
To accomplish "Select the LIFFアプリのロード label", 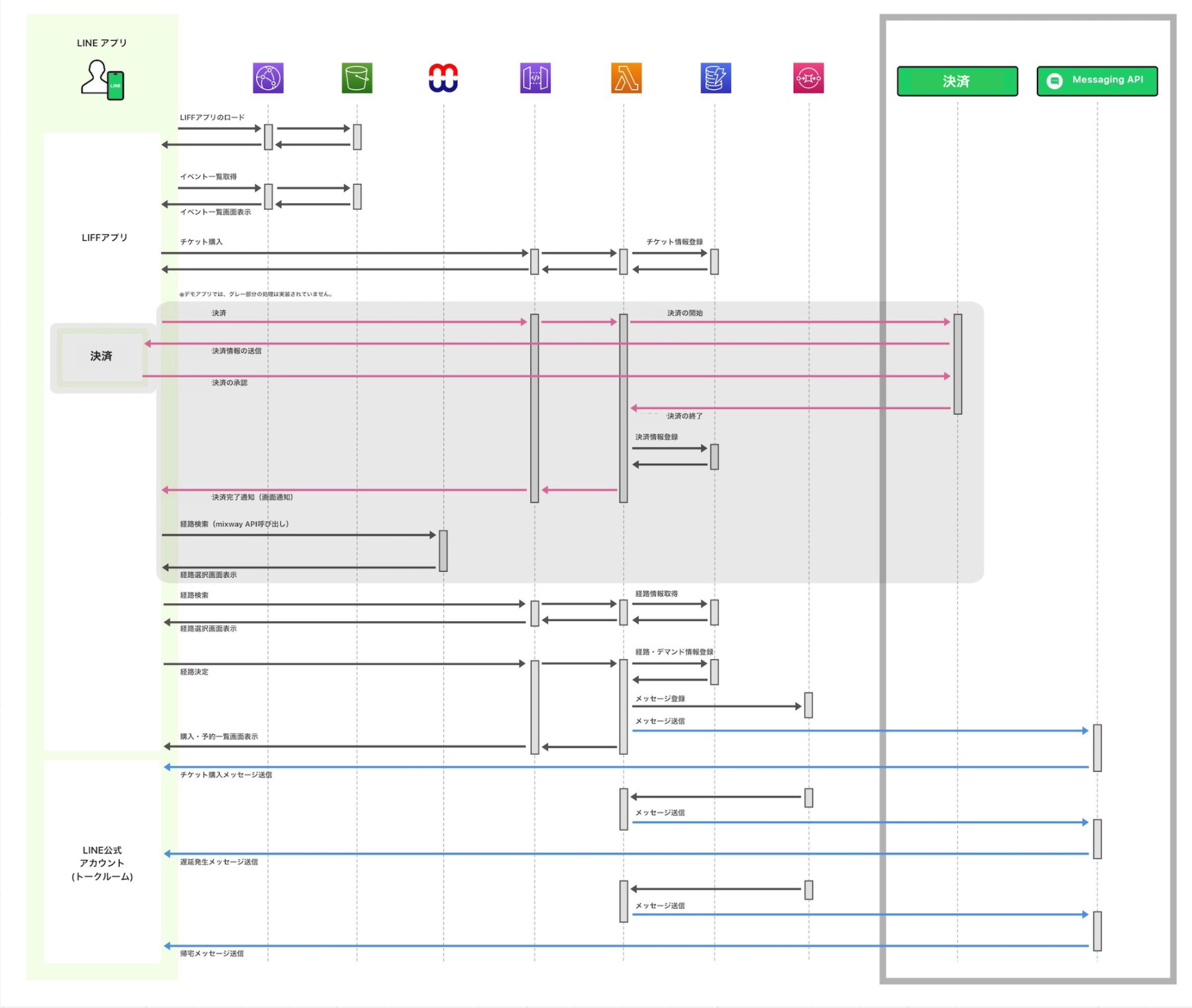I will [x=212, y=118].
